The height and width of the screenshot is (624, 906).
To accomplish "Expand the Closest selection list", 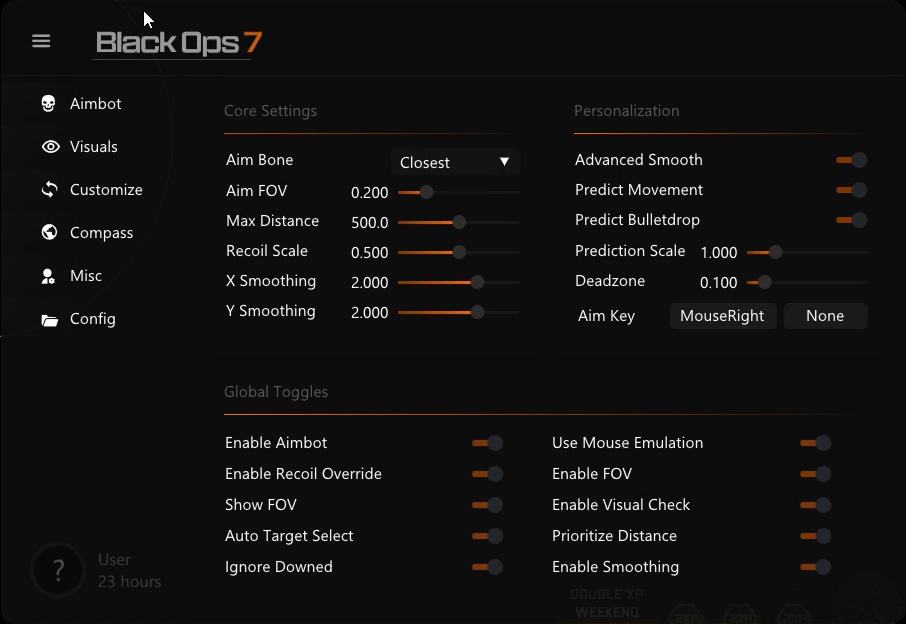I will coord(455,161).
